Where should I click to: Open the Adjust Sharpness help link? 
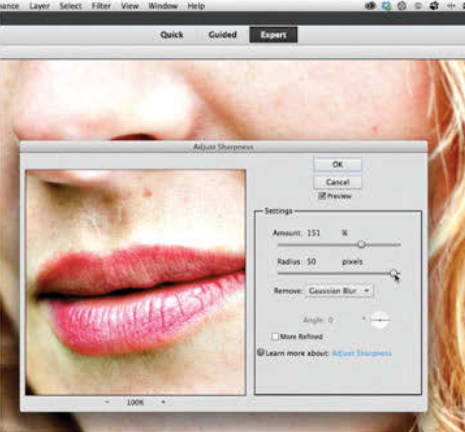tap(362, 353)
